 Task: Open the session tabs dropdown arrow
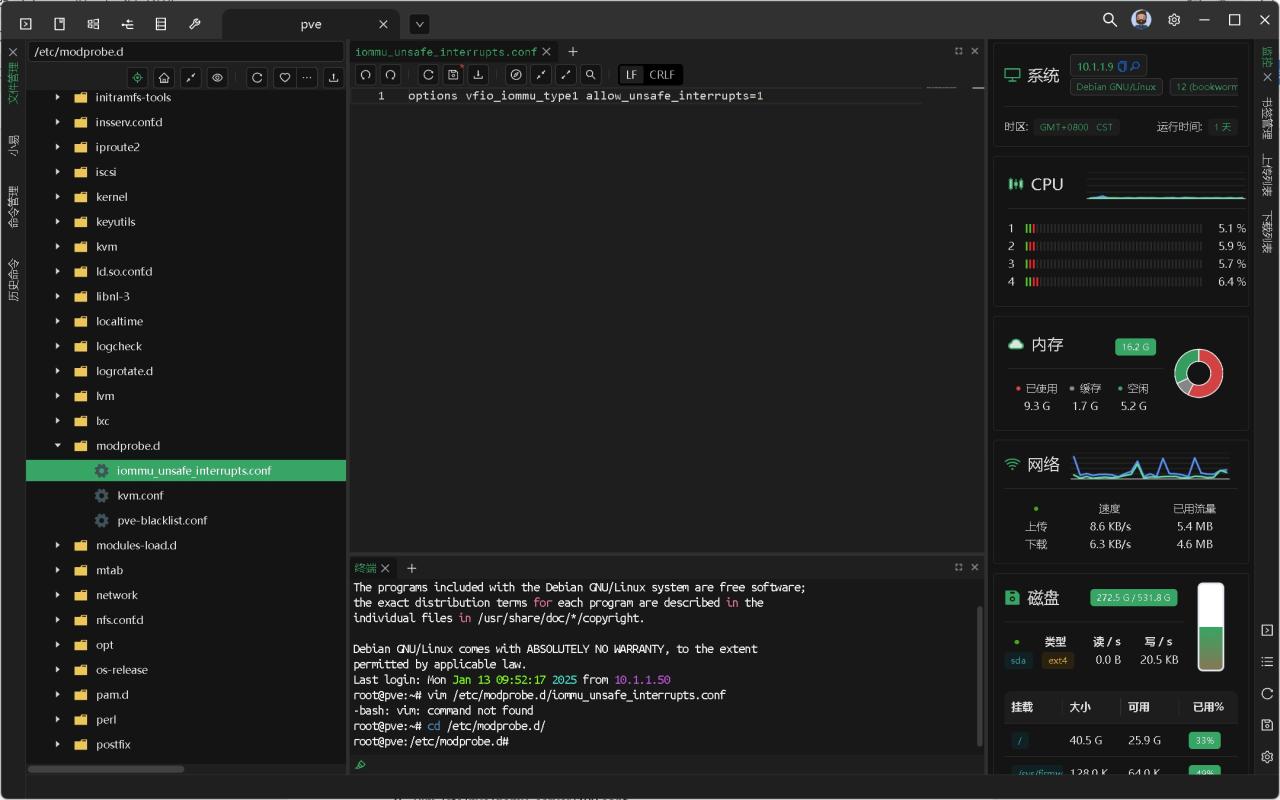[x=419, y=24]
